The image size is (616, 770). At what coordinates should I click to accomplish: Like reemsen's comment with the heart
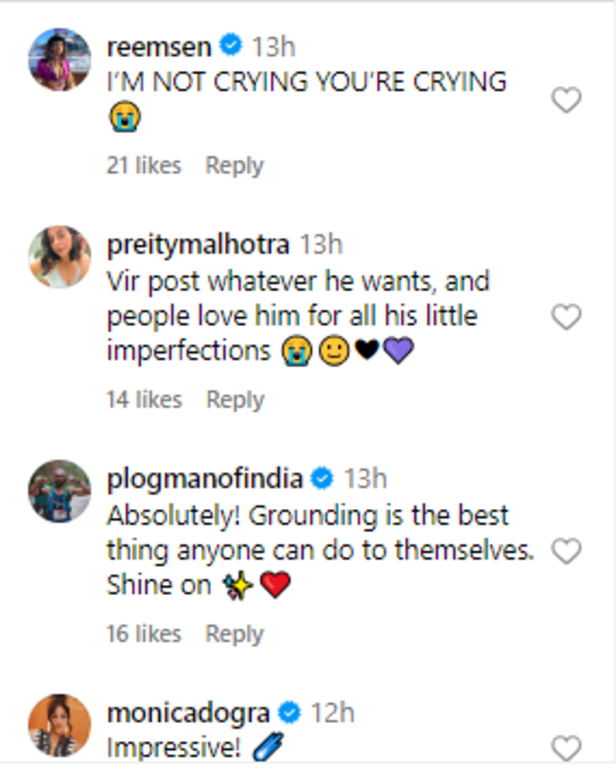coord(566,100)
